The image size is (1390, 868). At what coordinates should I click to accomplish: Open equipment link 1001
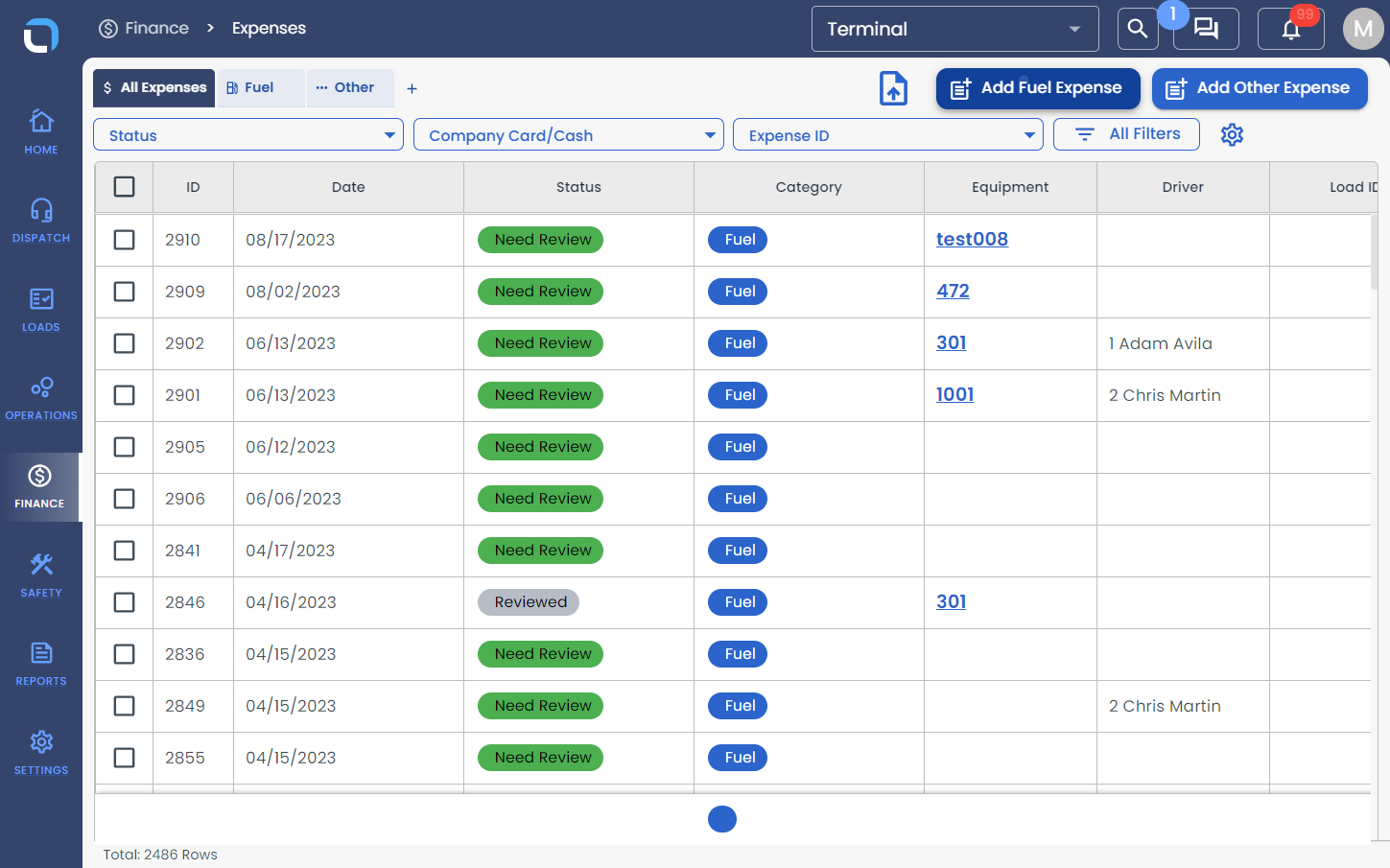[954, 395]
